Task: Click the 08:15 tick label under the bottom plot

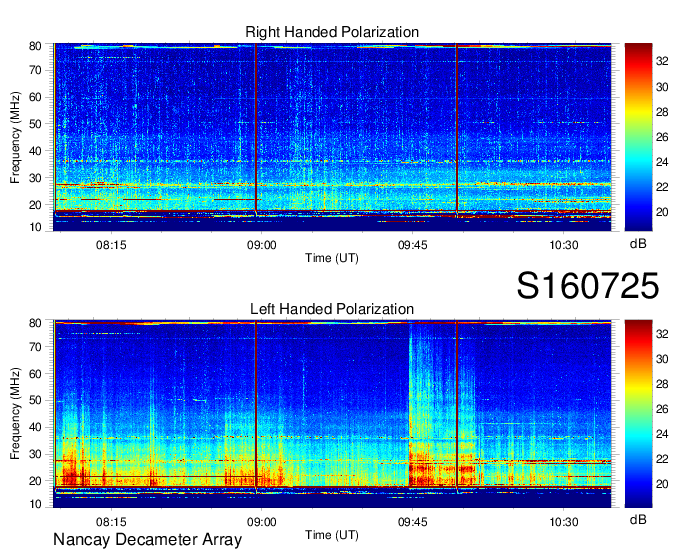Action: click(x=111, y=522)
